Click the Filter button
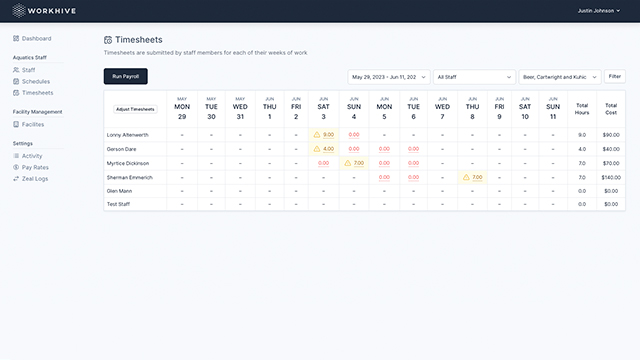The width and height of the screenshot is (640, 360). pos(615,76)
